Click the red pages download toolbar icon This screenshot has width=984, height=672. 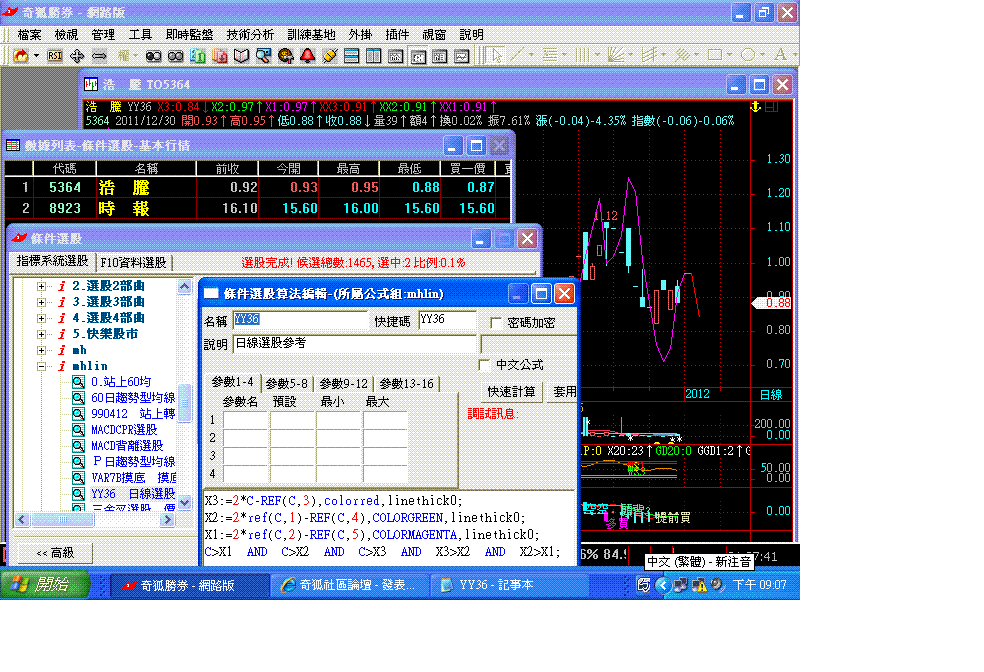tap(220, 56)
